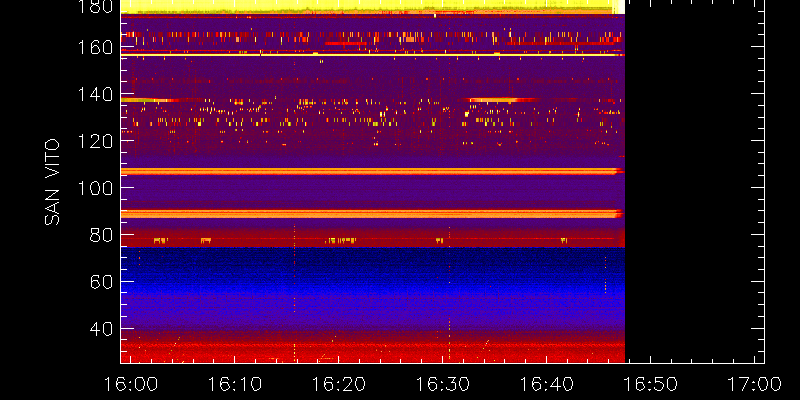Click the 40 frequency axis label
Screen dimensions: 800x400
(101, 329)
